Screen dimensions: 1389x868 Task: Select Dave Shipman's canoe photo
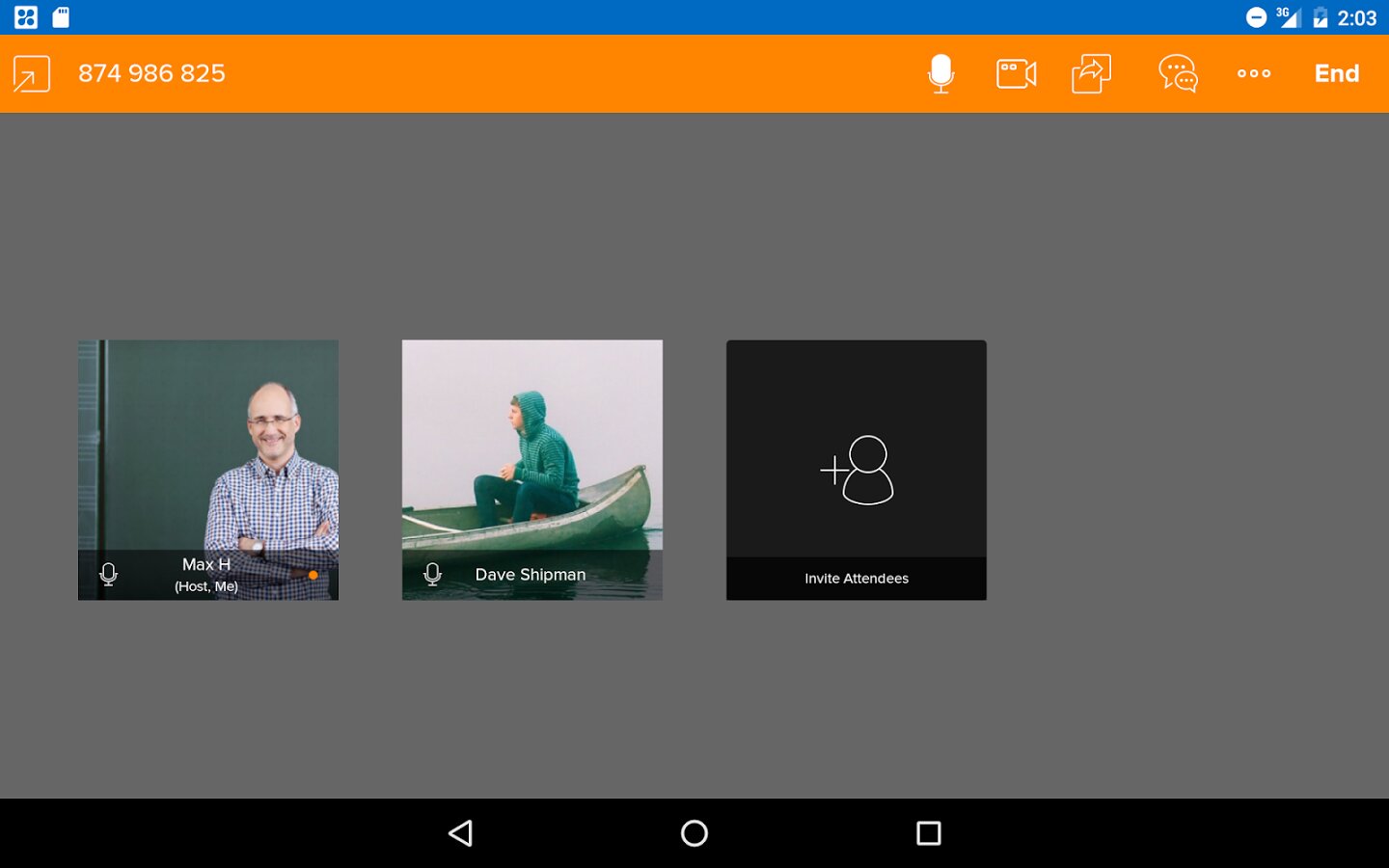tap(532, 444)
